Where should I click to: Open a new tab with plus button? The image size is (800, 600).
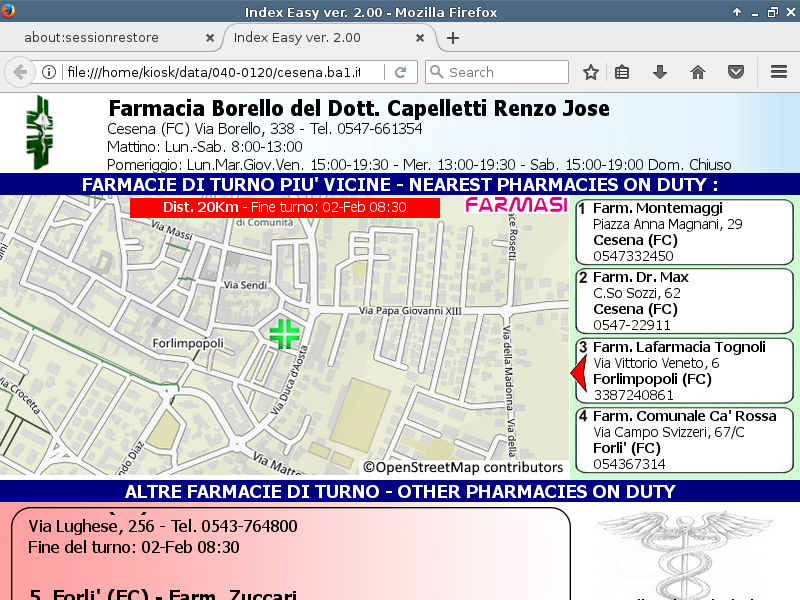[453, 38]
